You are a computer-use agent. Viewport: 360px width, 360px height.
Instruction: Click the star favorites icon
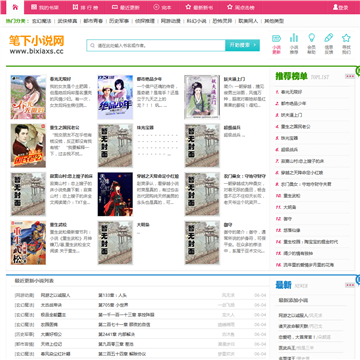coord(346,43)
